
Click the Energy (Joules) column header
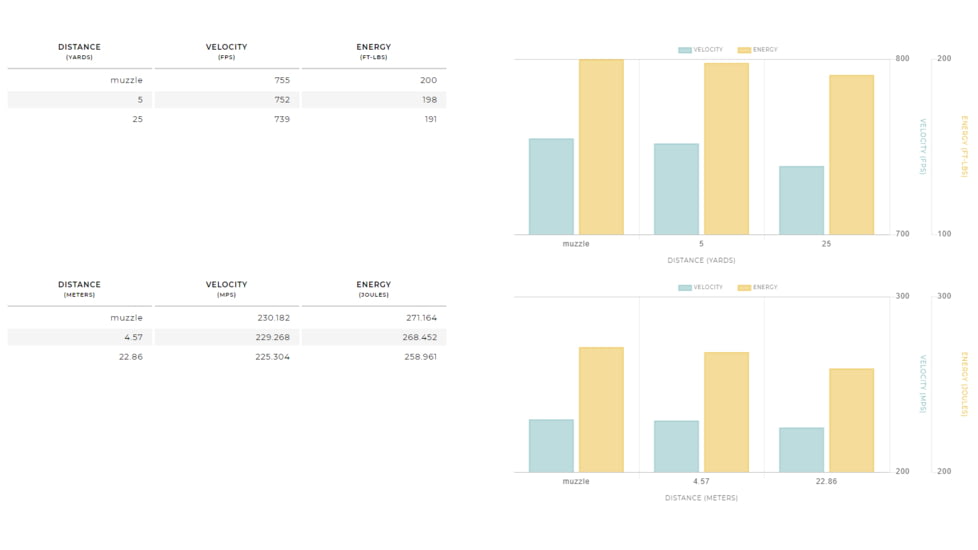(x=373, y=289)
